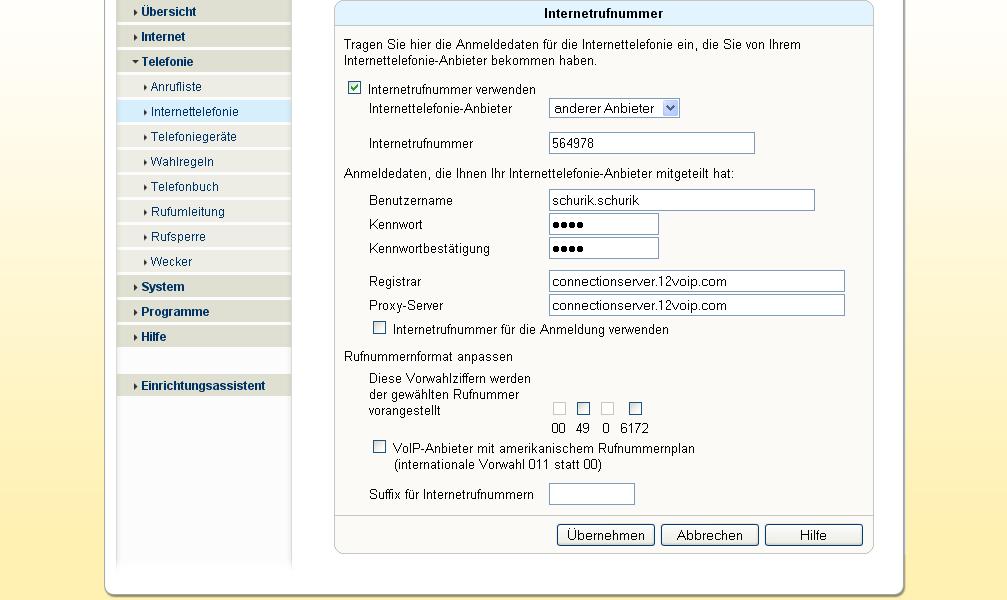Go to Wahlregeln in the sidebar
This screenshot has width=1007, height=600.
(x=204, y=162)
